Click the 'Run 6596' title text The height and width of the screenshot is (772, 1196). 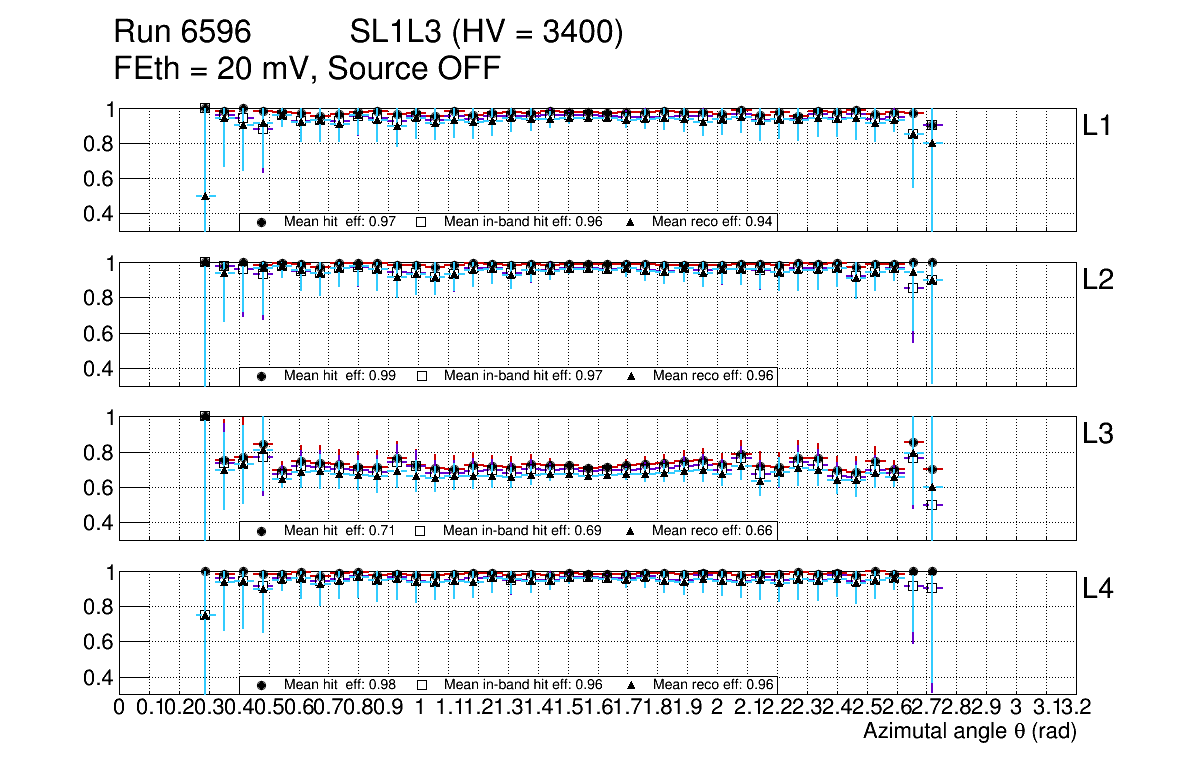click(x=182, y=33)
